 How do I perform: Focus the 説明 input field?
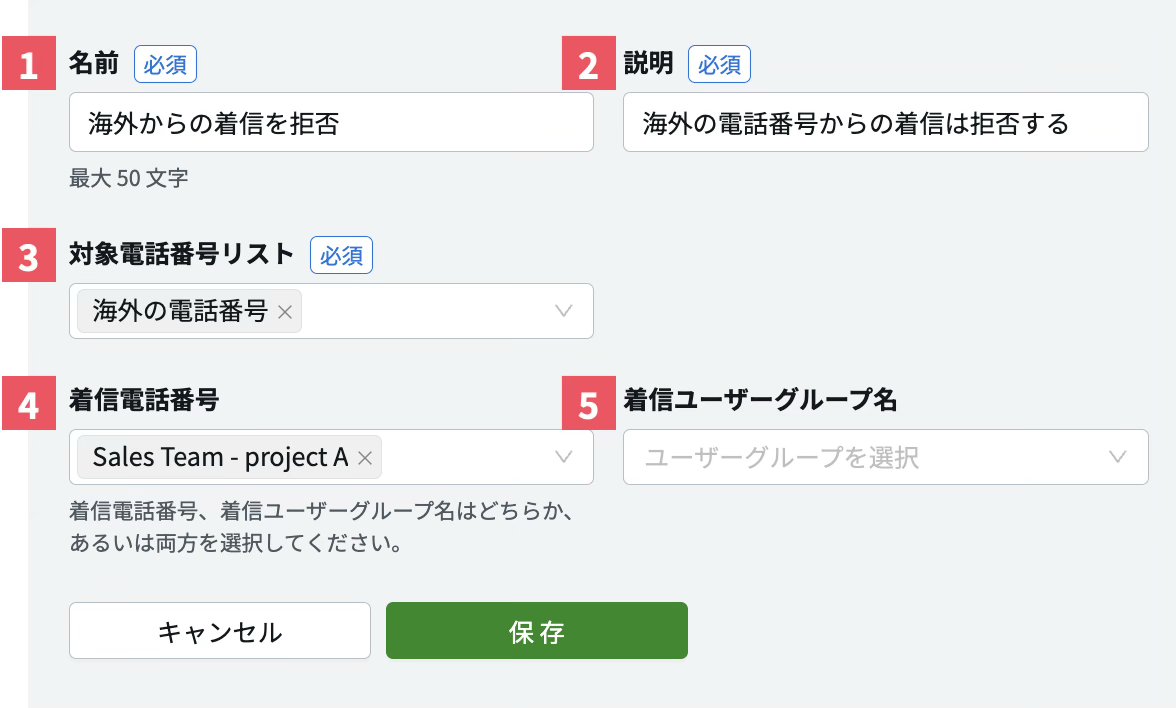click(x=886, y=122)
